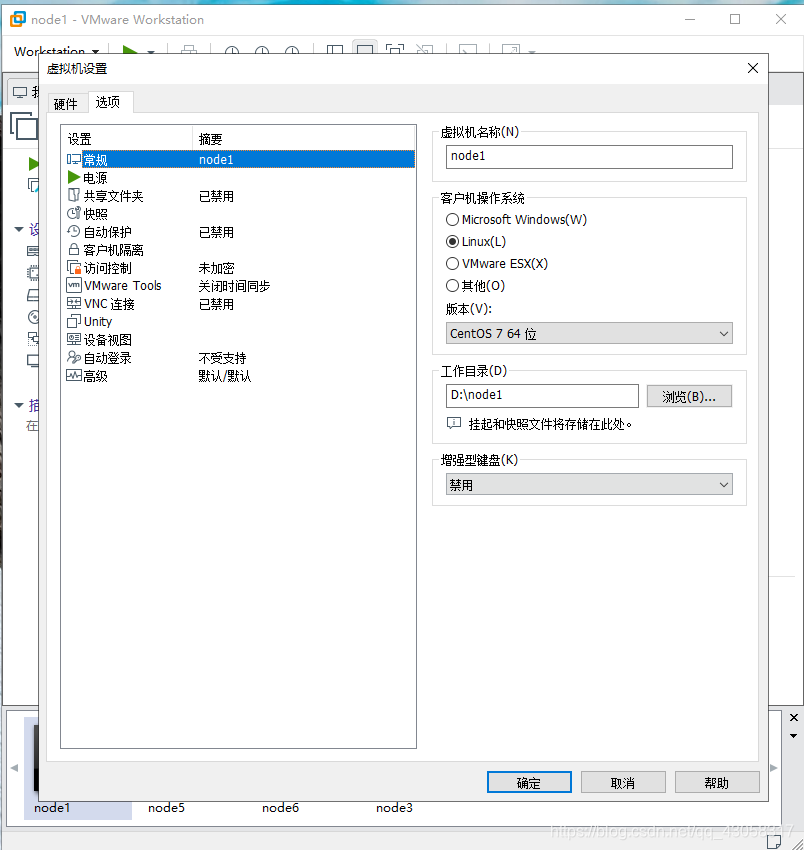The image size is (804, 850).
Task: Select the VMware Tools settings row
Action: pos(240,285)
